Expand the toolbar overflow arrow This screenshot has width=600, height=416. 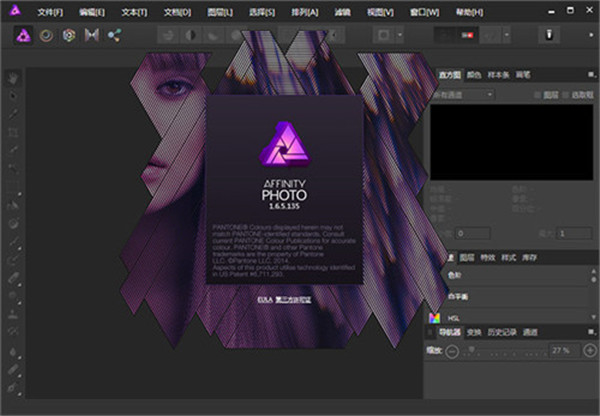click(x=591, y=35)
